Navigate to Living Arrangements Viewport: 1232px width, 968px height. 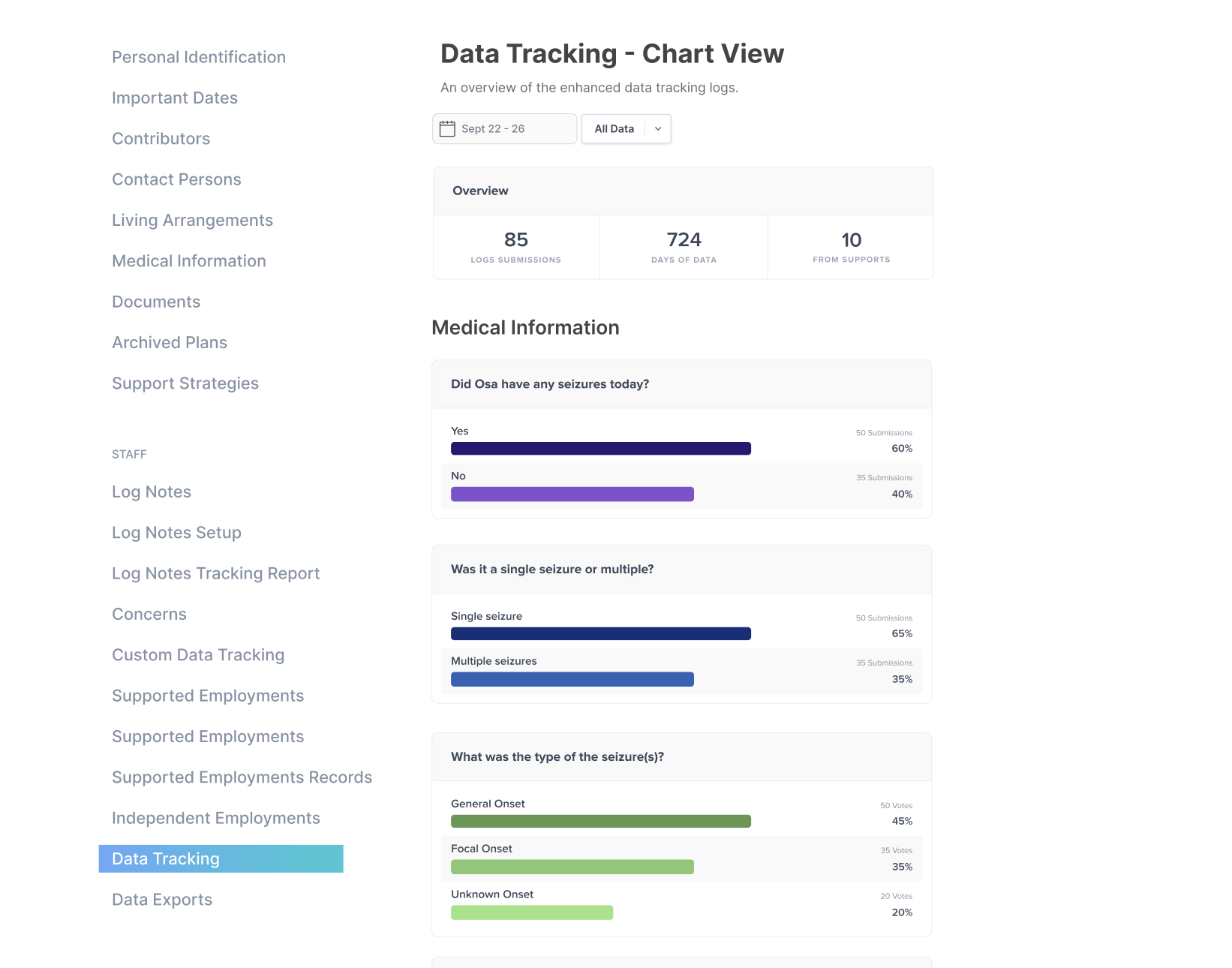tap(192, 220)
